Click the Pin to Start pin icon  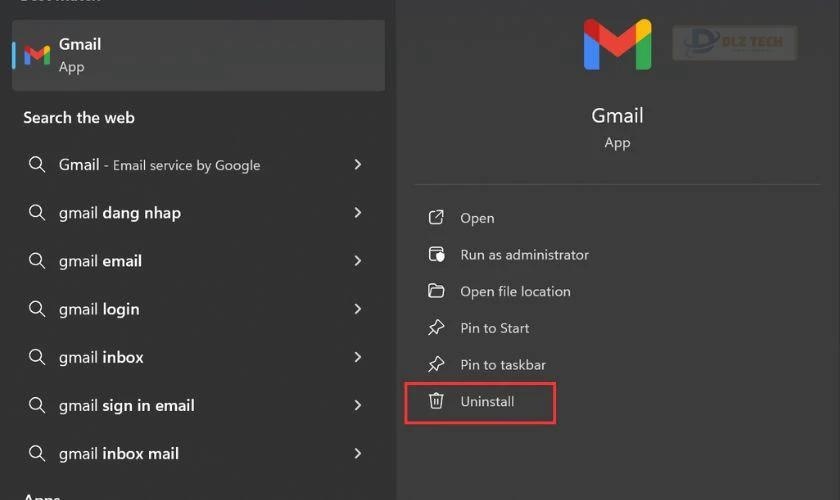436,327
